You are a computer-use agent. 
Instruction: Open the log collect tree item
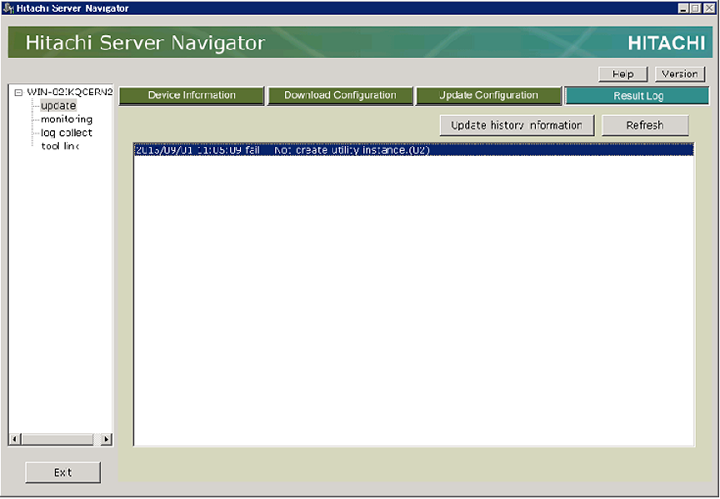[67, 133]
